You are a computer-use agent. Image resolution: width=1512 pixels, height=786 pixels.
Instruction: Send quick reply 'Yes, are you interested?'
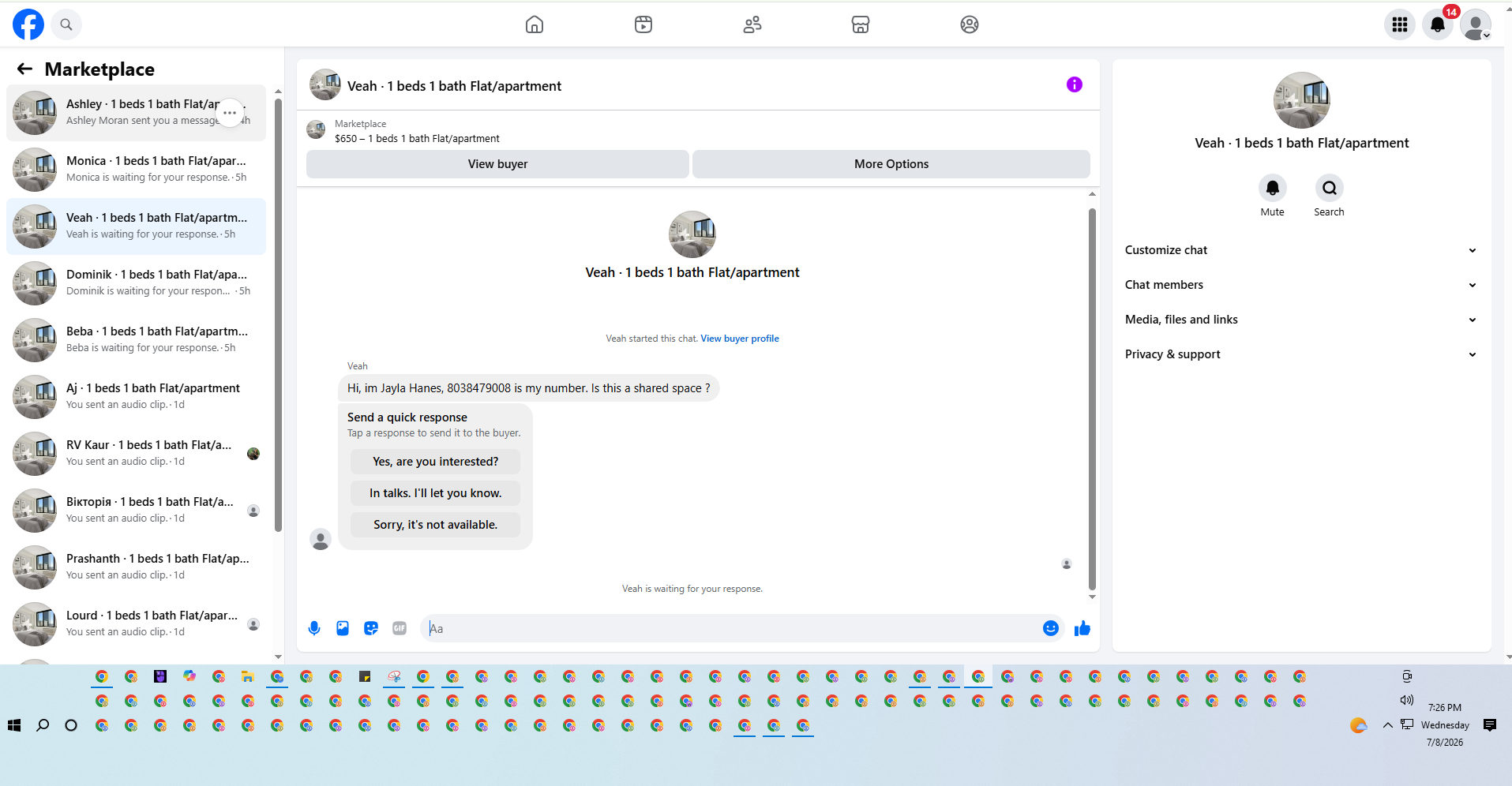click(436, 462)
